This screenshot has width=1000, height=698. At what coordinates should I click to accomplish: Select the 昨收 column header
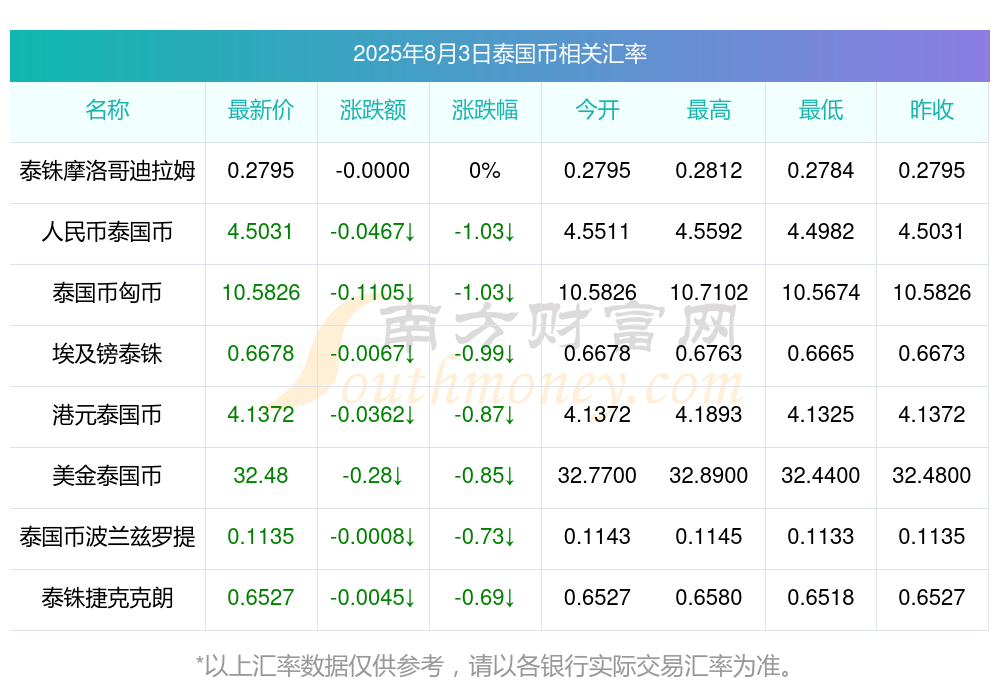point(932,110)
